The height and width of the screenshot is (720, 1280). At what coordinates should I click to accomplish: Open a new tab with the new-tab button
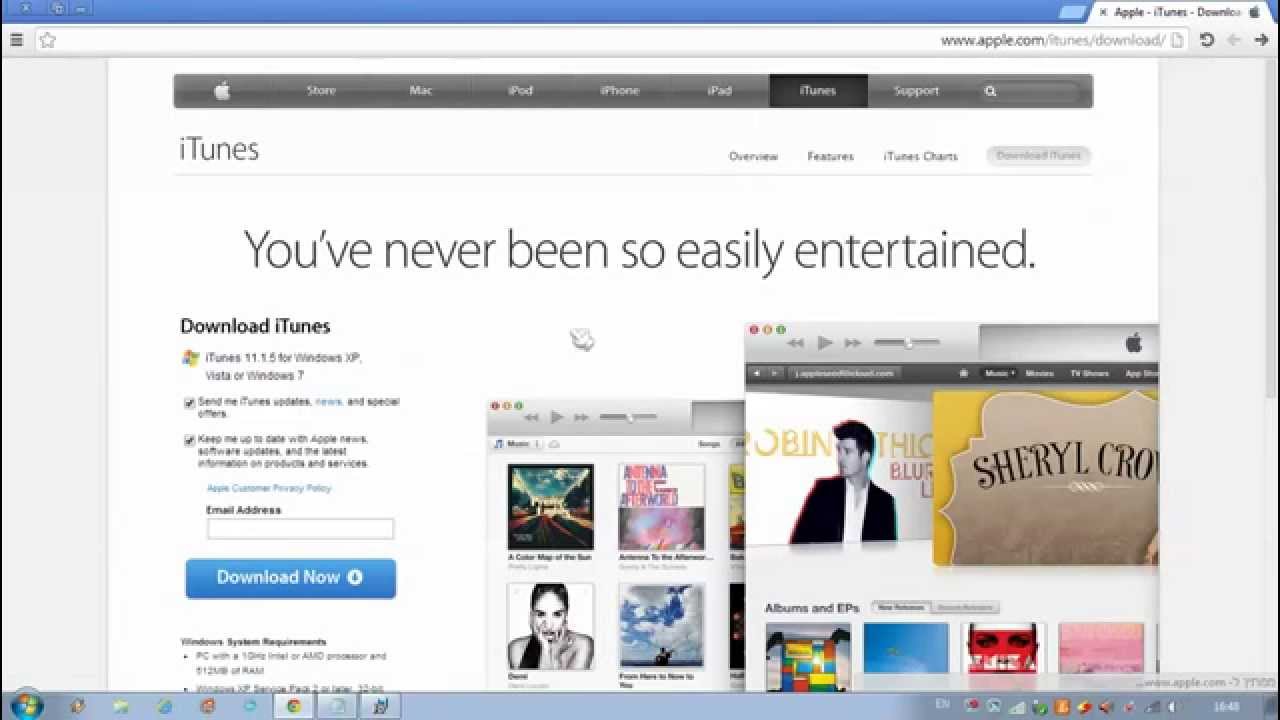tap(1071, 12)
